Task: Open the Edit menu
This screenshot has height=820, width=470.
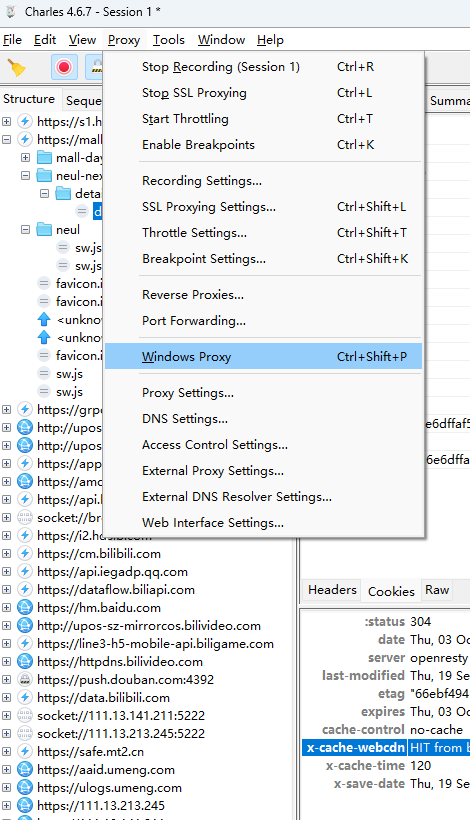Action: pos(45,40)
